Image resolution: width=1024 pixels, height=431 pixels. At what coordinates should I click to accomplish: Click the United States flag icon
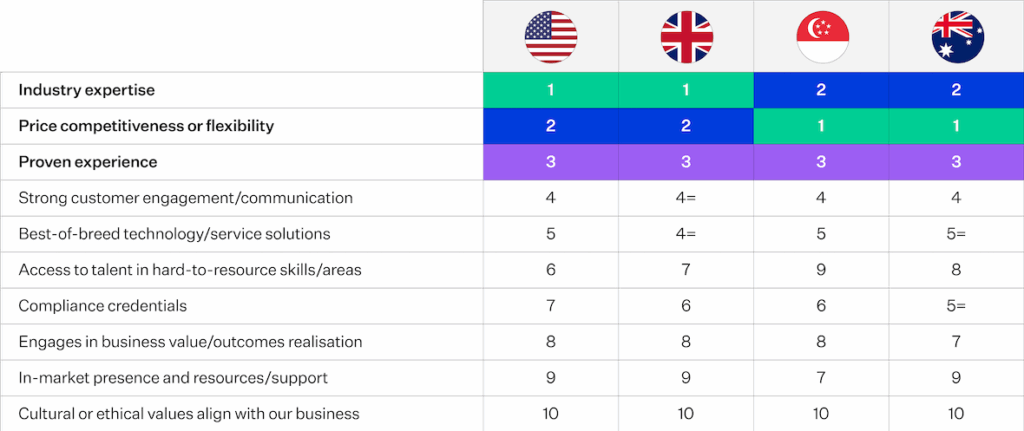point(551,36)
